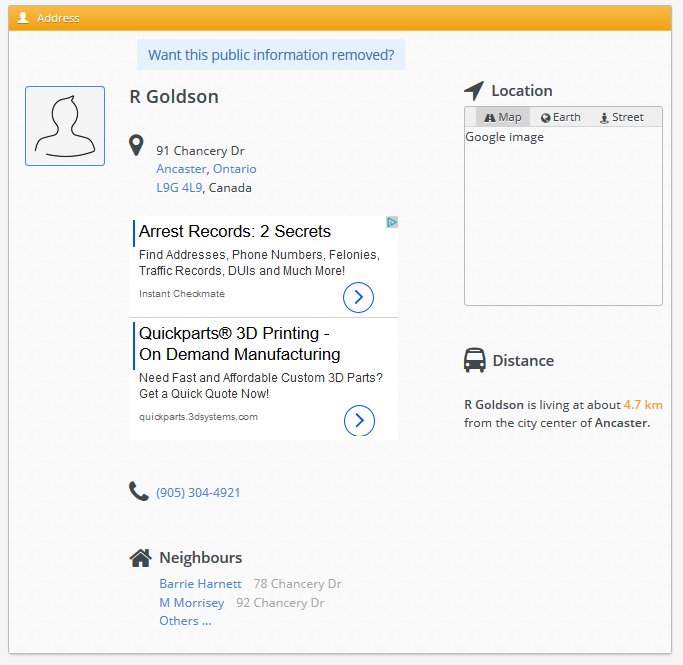This screenshot has height=665, width=683.
Task: Open the Ontario province link
Action: [234, 169]
